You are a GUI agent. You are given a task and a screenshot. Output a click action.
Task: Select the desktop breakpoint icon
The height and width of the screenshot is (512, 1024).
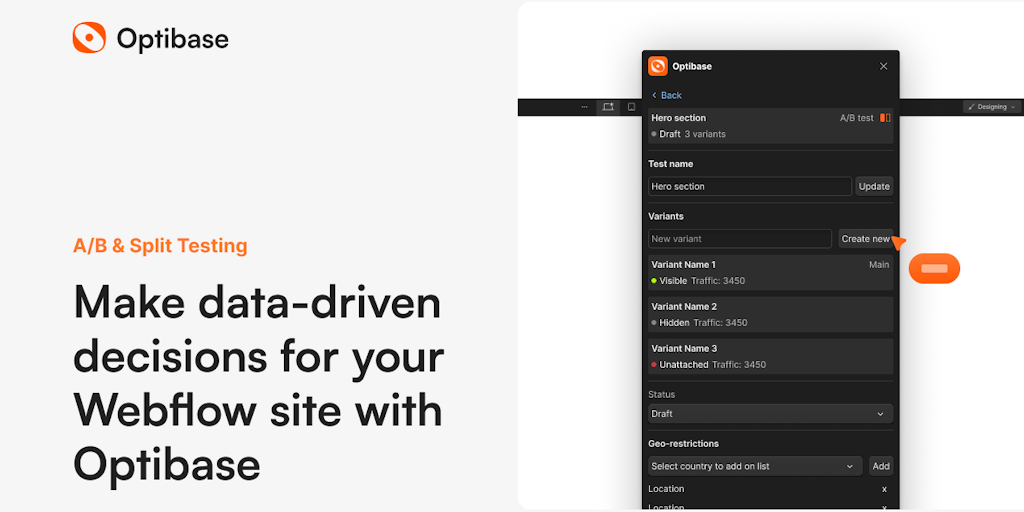coord(608,107)
